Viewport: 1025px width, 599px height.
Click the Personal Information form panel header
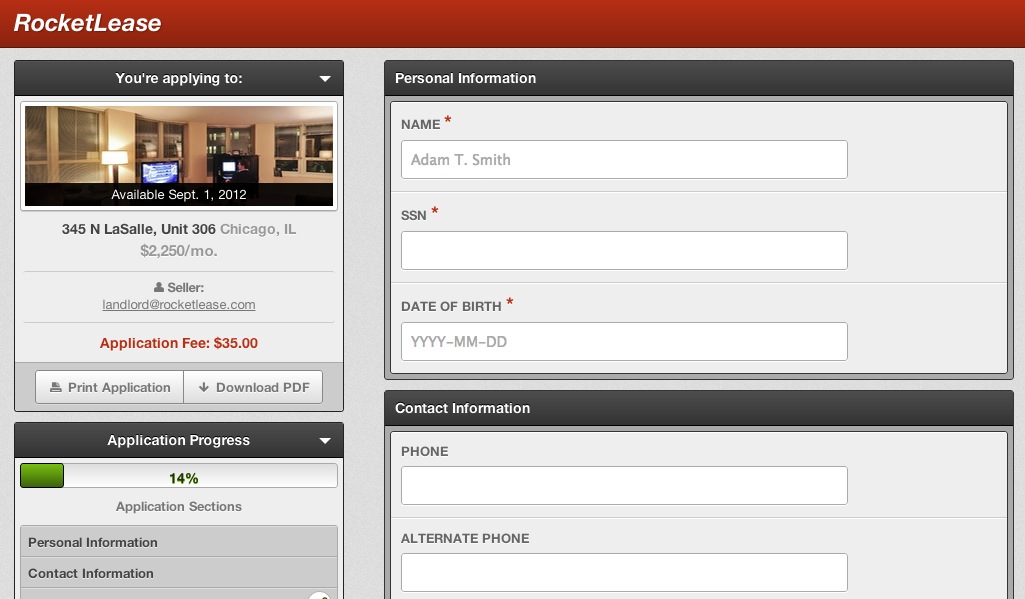(699, 78)
